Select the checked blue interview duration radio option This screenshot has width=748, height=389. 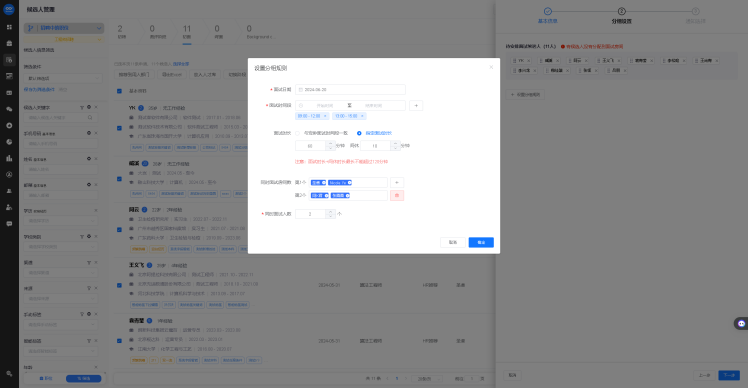tap(359, 133)
